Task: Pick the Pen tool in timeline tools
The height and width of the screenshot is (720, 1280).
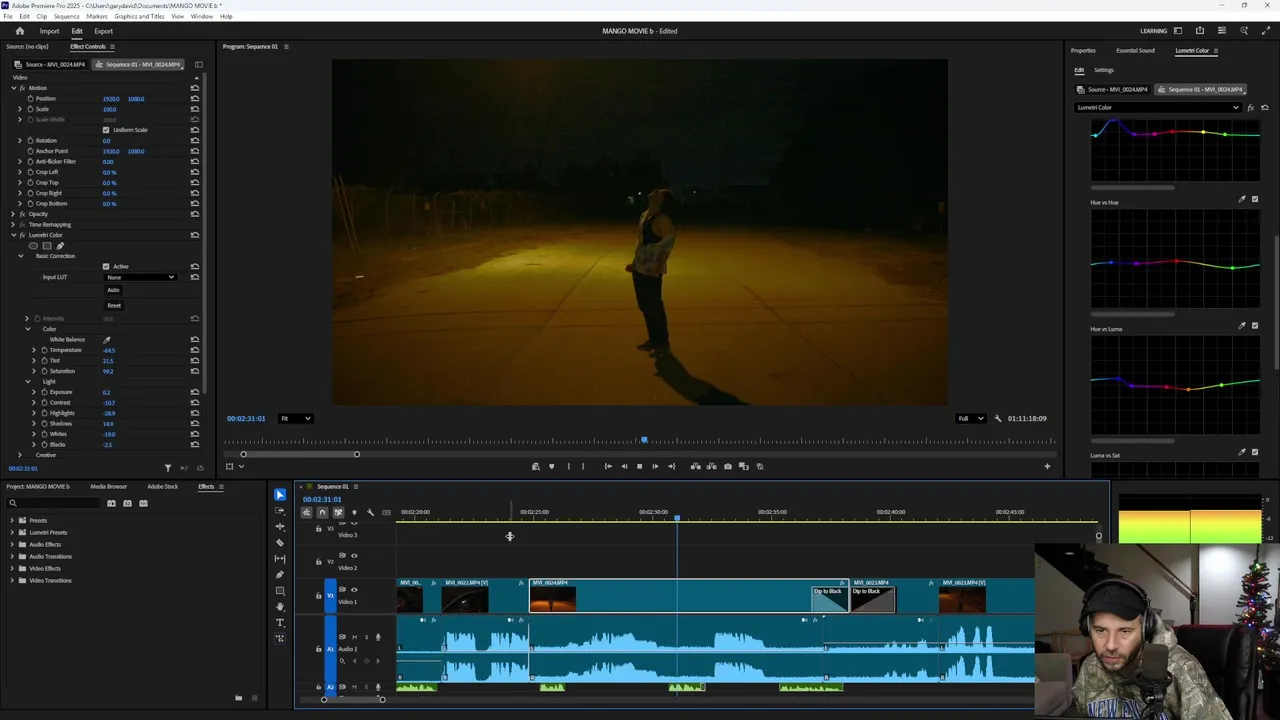Action: coord(280,575)
